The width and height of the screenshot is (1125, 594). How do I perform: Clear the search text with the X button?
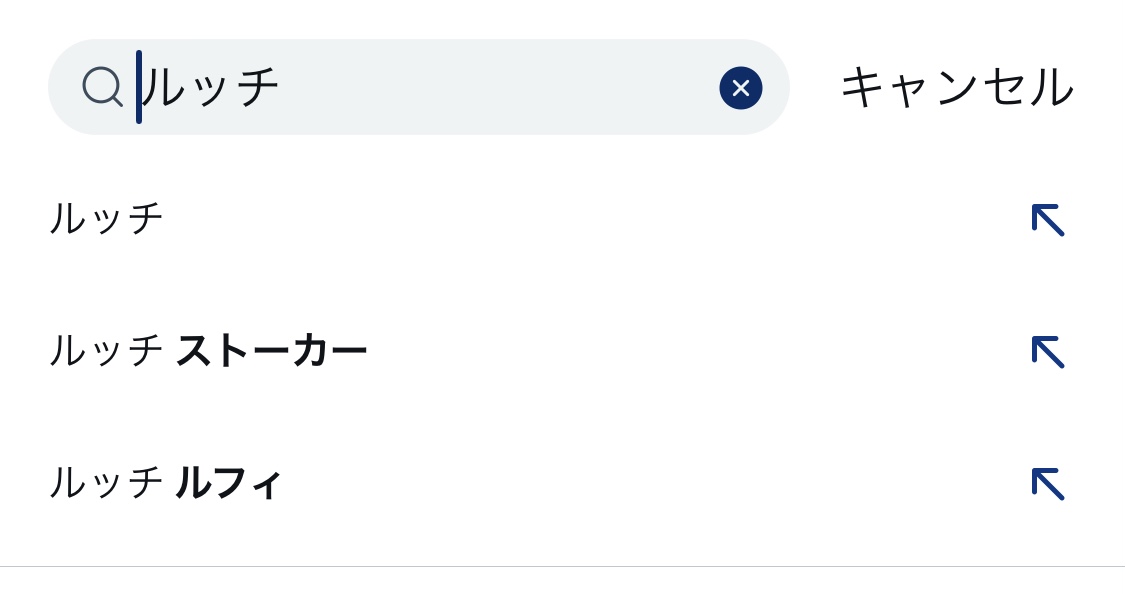pyautogui.click(x=740, y=88)
